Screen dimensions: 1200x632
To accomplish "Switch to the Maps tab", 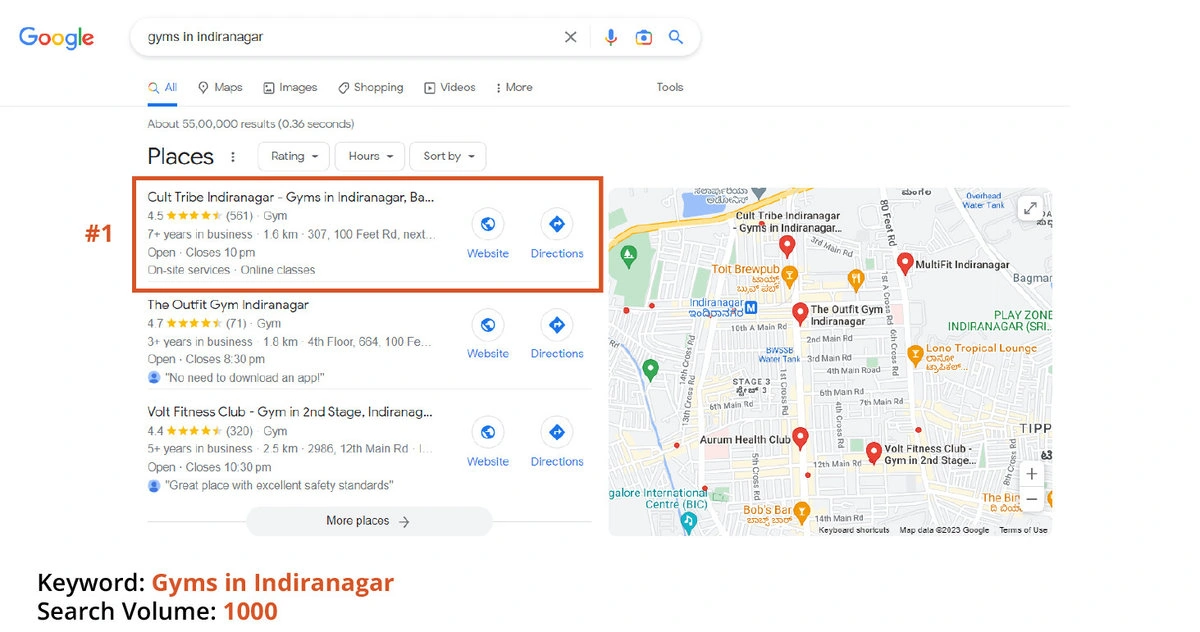I will [x=220, y=88].
